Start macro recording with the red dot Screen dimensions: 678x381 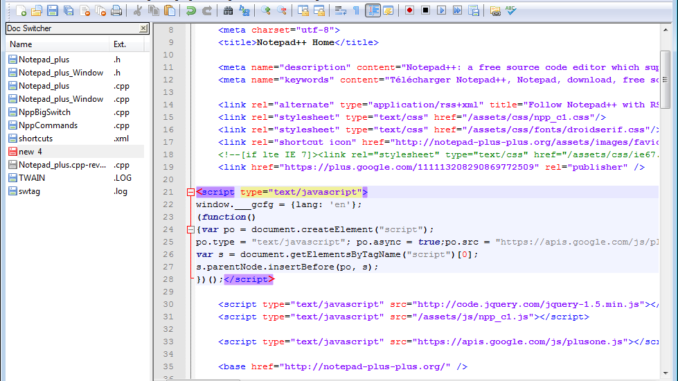[x=409, y=10]
